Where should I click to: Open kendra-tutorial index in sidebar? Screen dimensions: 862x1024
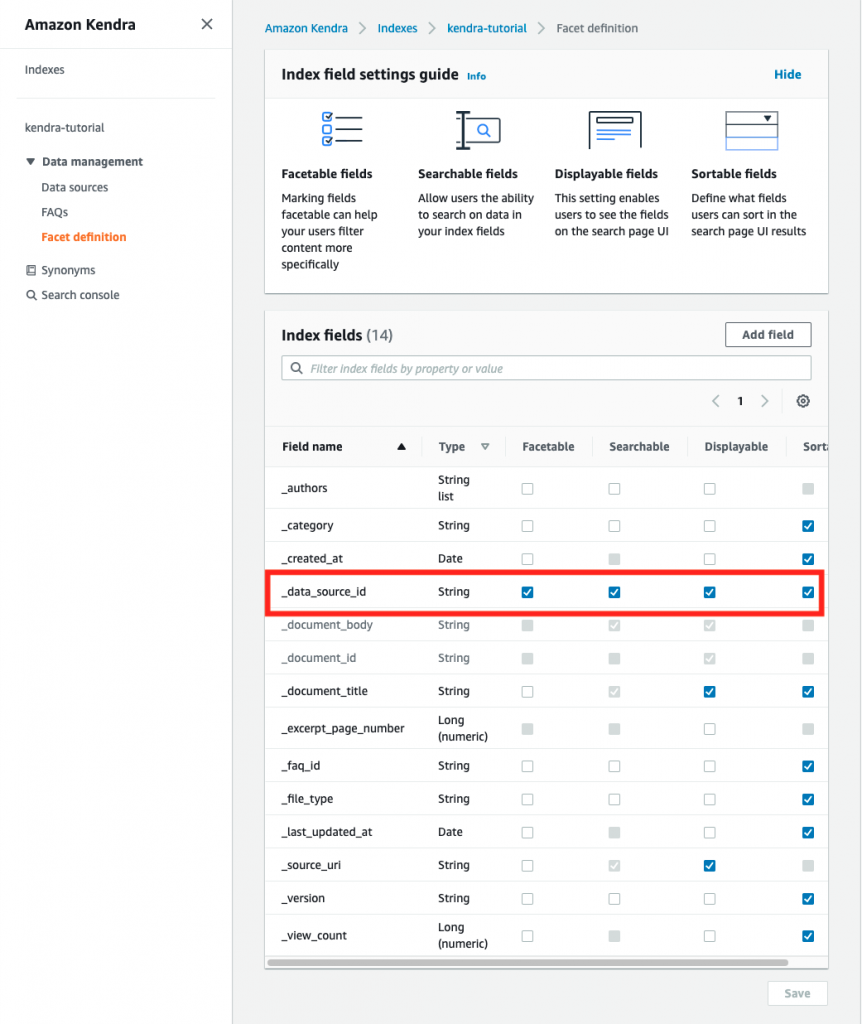click(65, 127)
